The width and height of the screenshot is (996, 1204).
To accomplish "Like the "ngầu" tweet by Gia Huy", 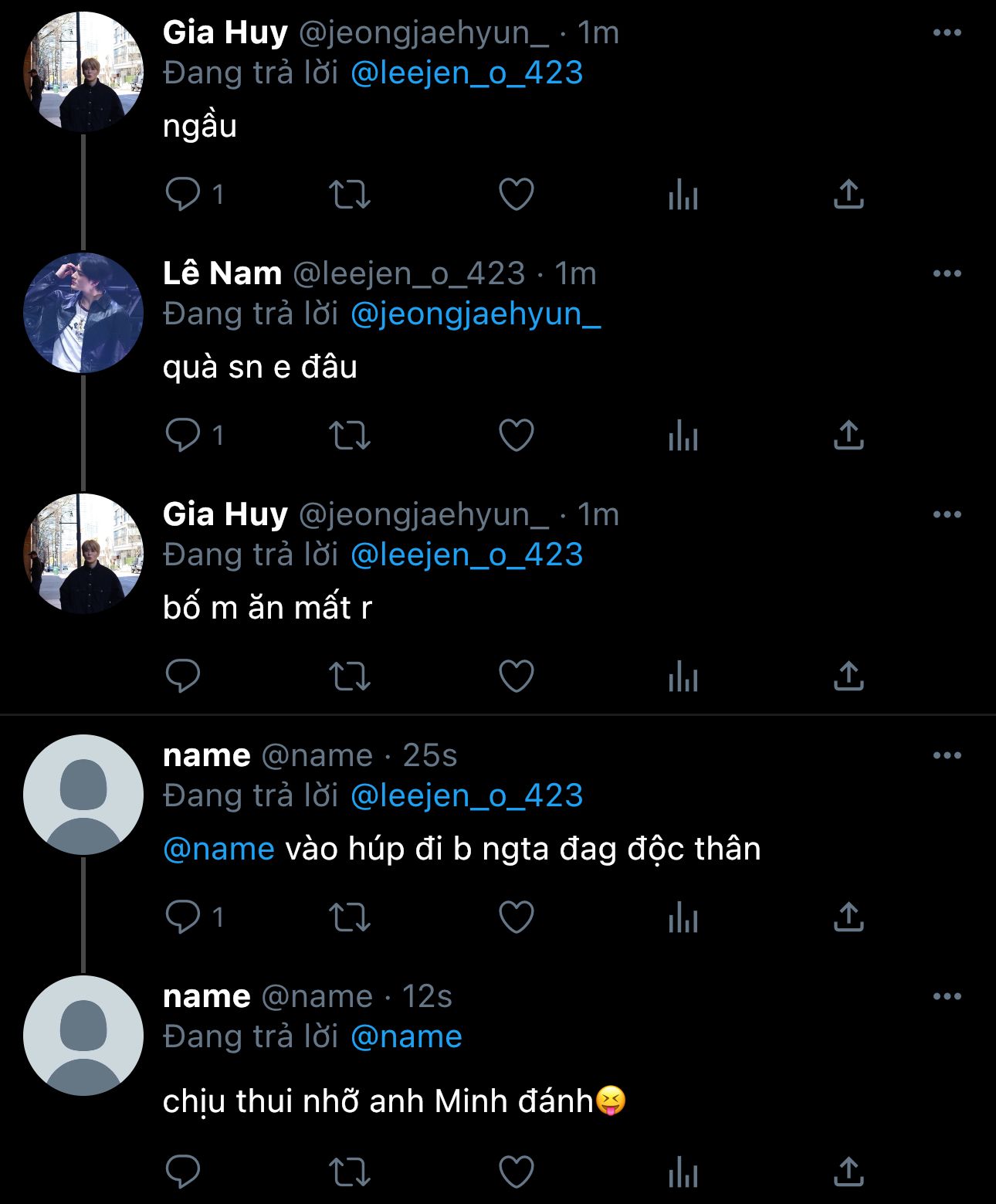I will (x=517, y=194).
